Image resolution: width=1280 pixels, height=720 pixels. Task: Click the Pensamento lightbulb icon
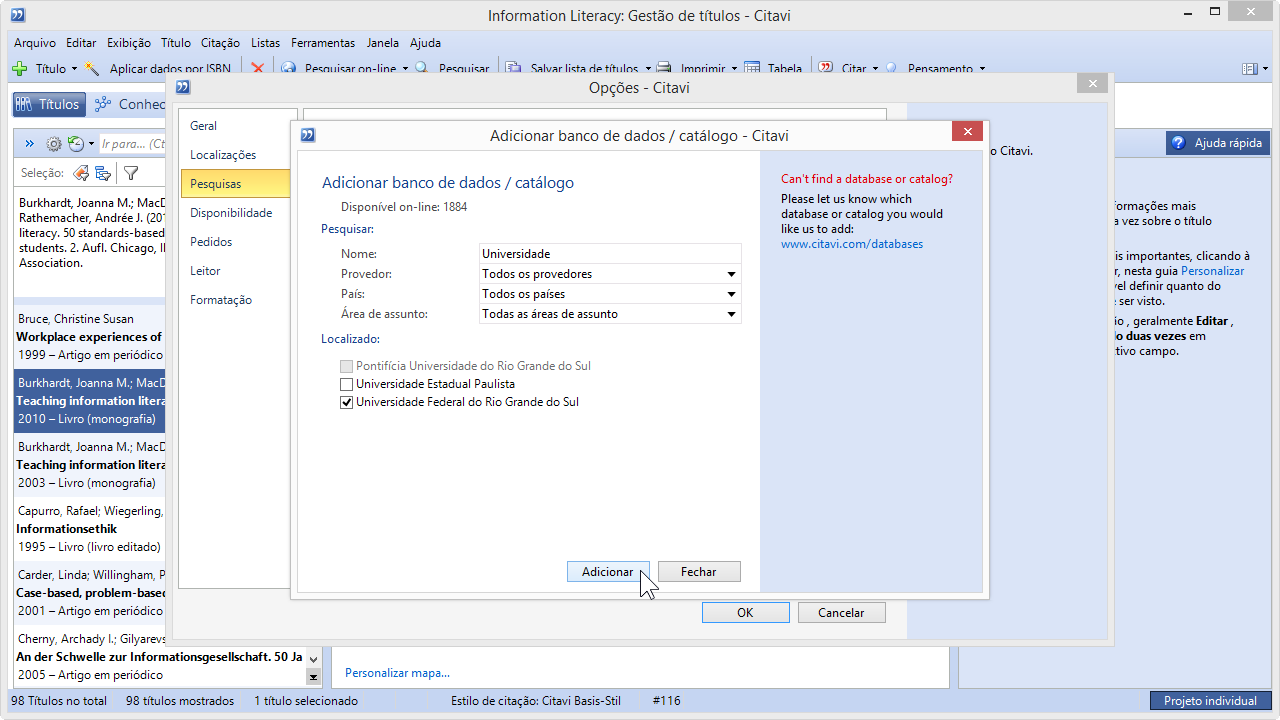coord(891,69)
